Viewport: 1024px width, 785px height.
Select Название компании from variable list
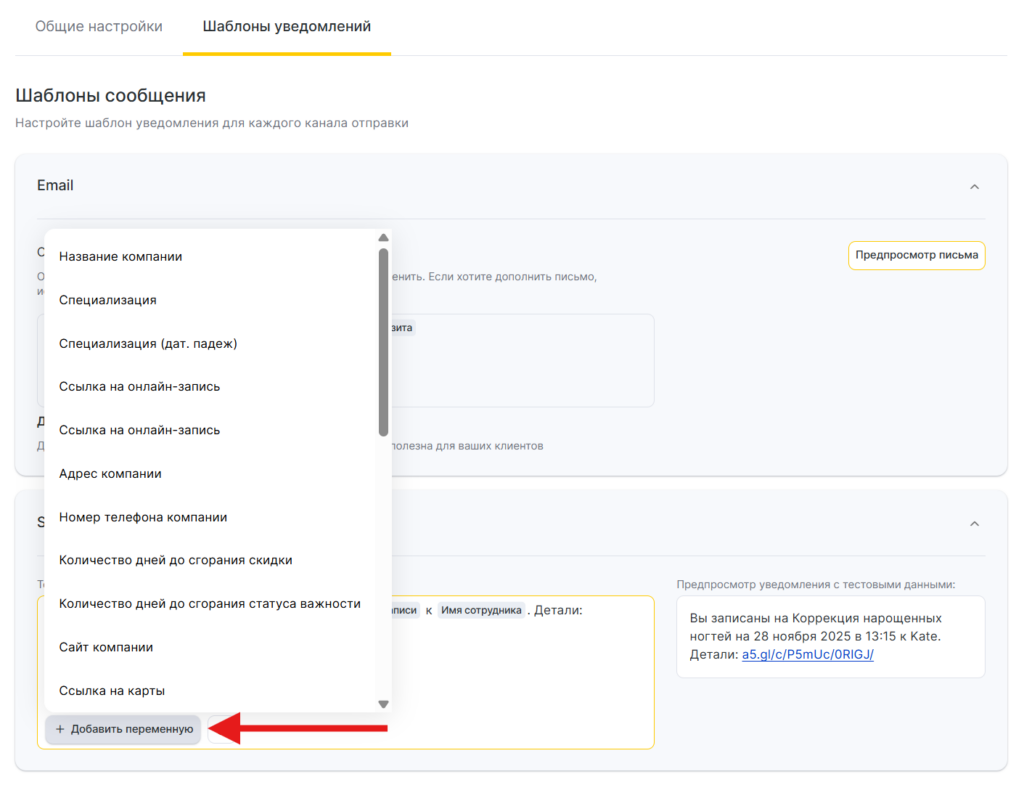click(x=121, y=256)
